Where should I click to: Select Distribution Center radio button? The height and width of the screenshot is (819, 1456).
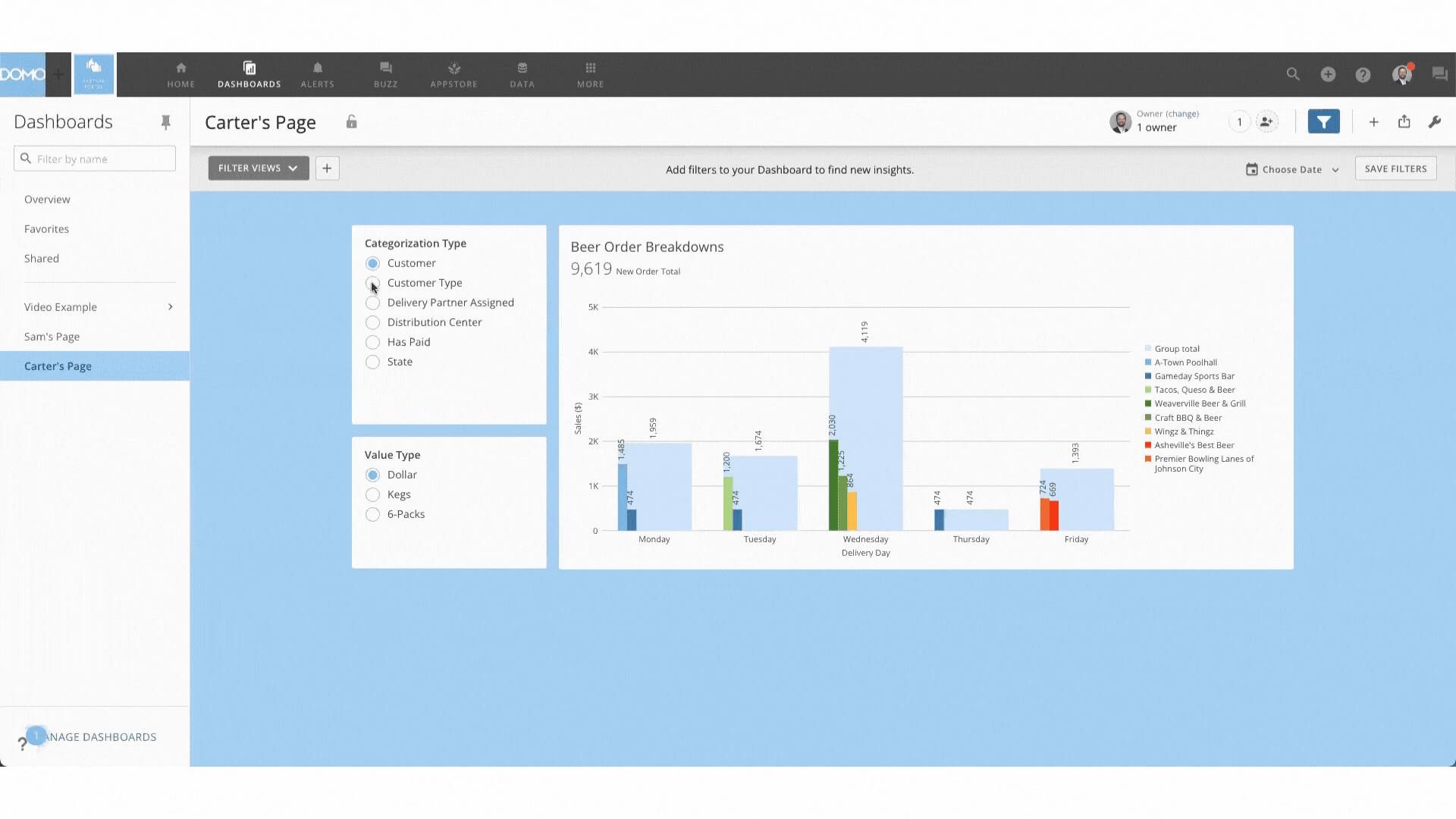pyautogui.click(x=372, y=322)
